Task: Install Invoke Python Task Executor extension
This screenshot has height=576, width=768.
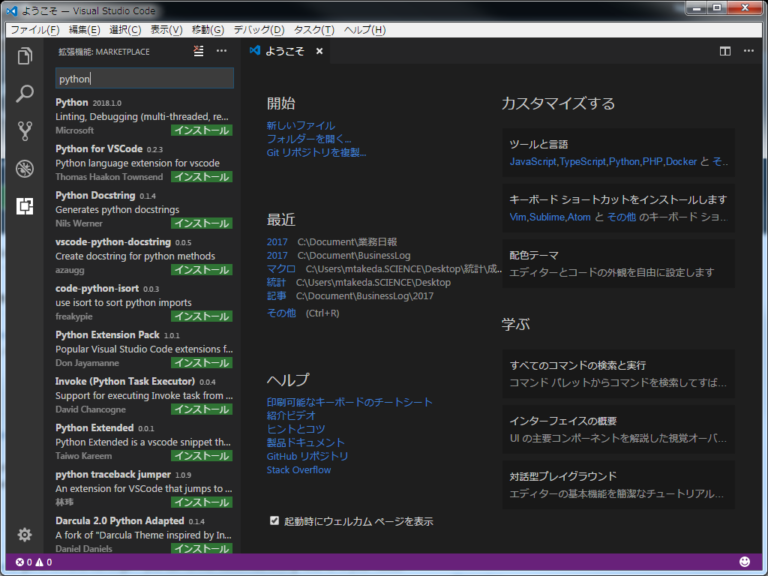Action: click(x=201, y=409)
